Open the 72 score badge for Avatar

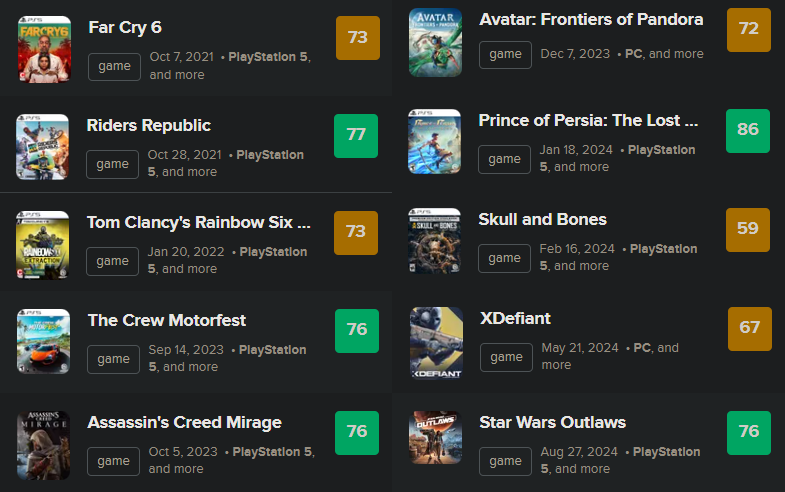click(x=748, y=29)
